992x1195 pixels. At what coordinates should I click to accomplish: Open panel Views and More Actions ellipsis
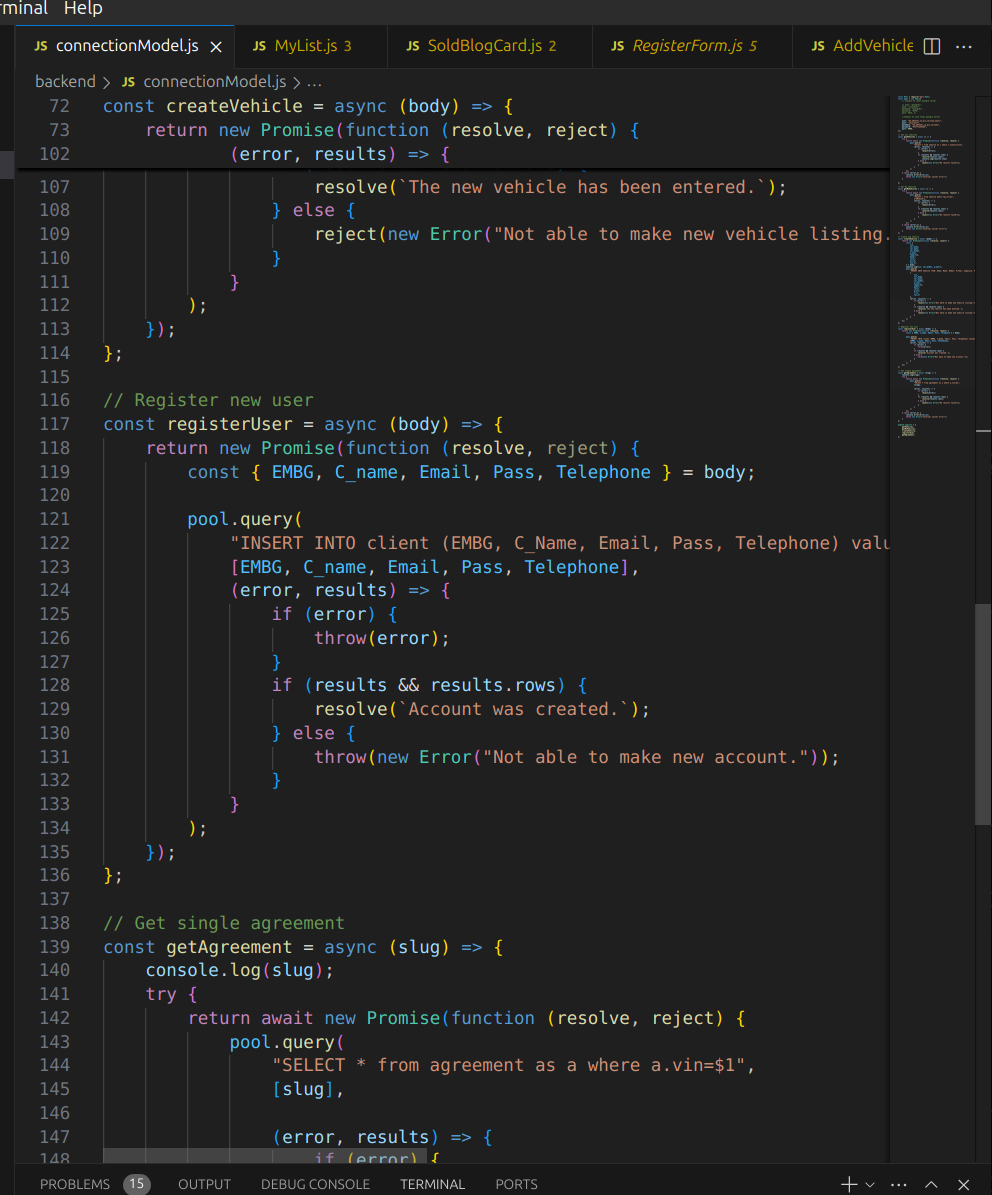(x=899, y=1184)
